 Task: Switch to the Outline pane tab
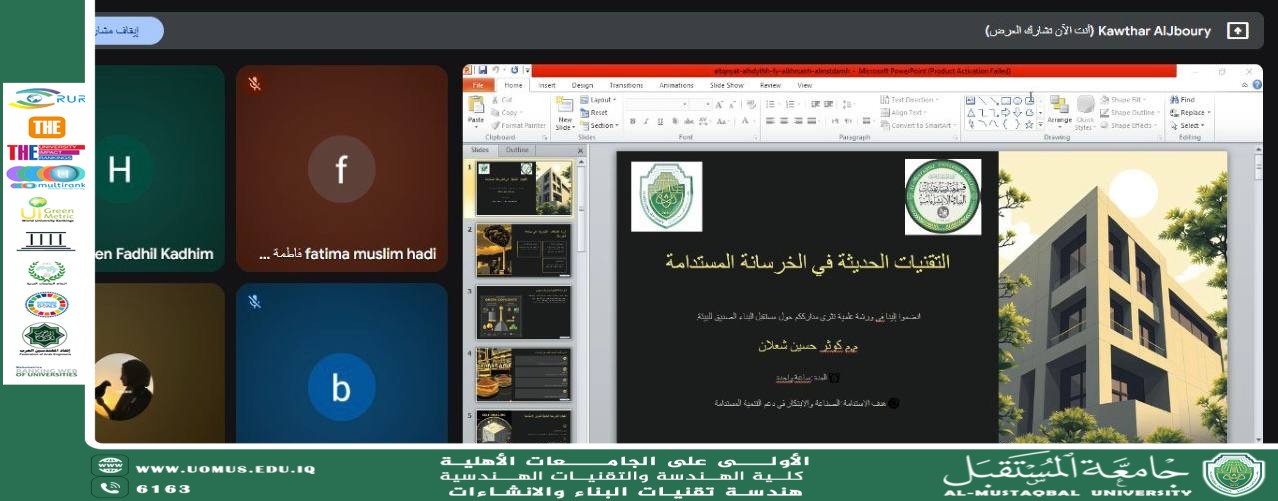point(517,150)
